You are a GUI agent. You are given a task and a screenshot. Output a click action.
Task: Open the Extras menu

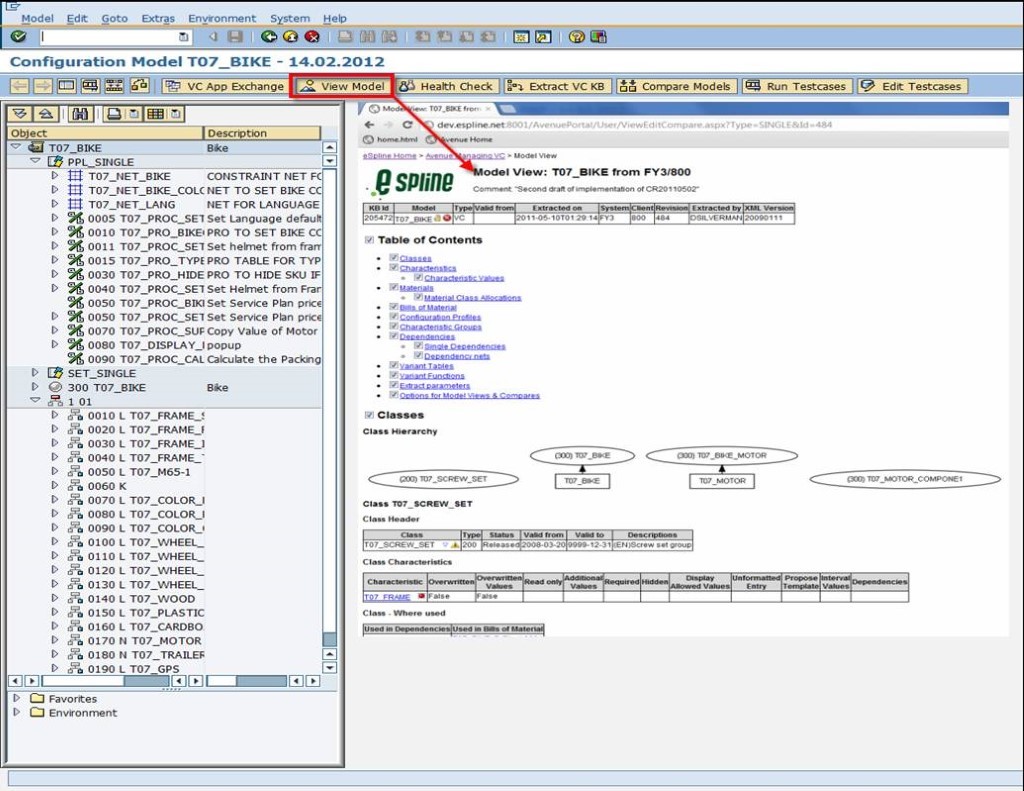(x=158, y=18)
